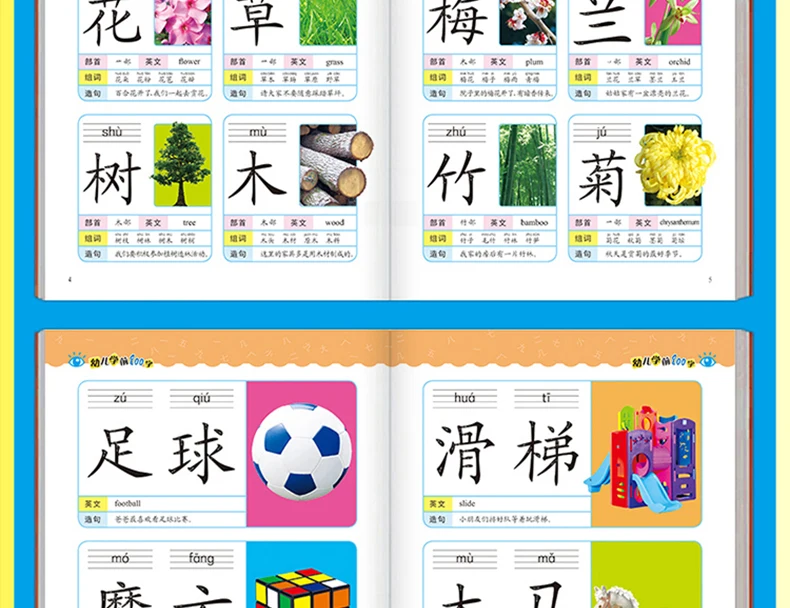Click the pinyin 'zú' above 足

[x=119, y=398]
